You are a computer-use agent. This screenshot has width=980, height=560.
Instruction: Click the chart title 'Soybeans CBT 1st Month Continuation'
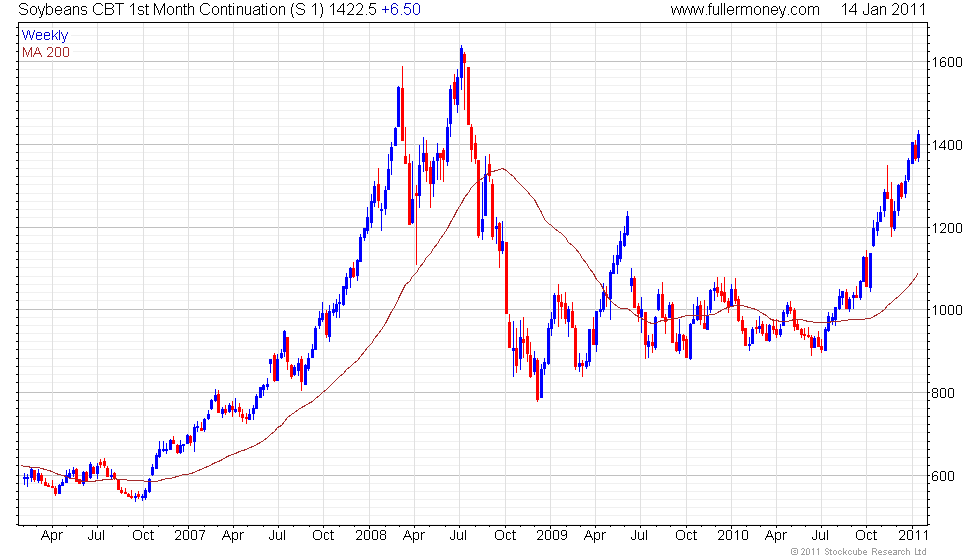(x=152, y=10)
